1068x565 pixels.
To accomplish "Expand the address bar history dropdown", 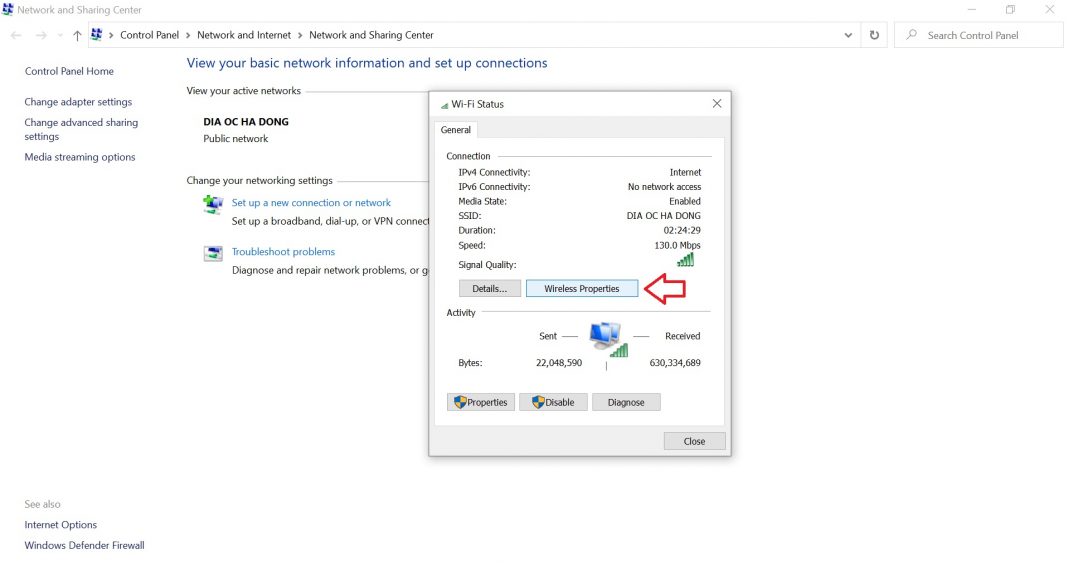I will (x=848, y=35).
